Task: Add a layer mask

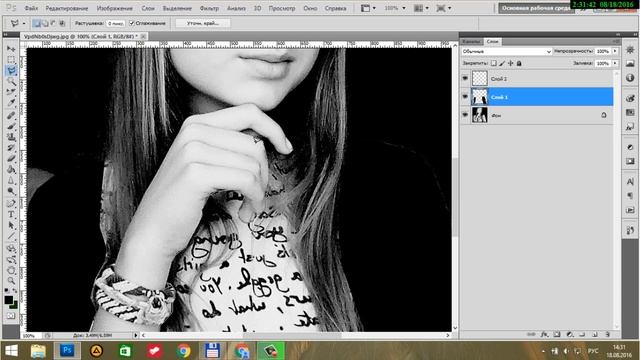Action: tap(557, 334)
